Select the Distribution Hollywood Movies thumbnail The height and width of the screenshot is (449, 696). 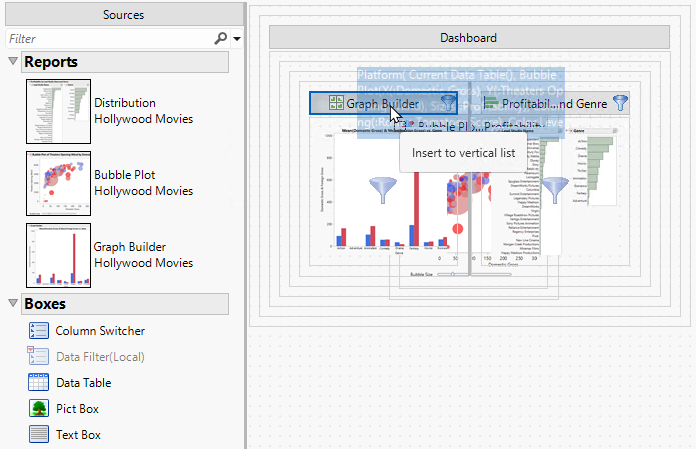pyautogui.click(x=58, y=111)
